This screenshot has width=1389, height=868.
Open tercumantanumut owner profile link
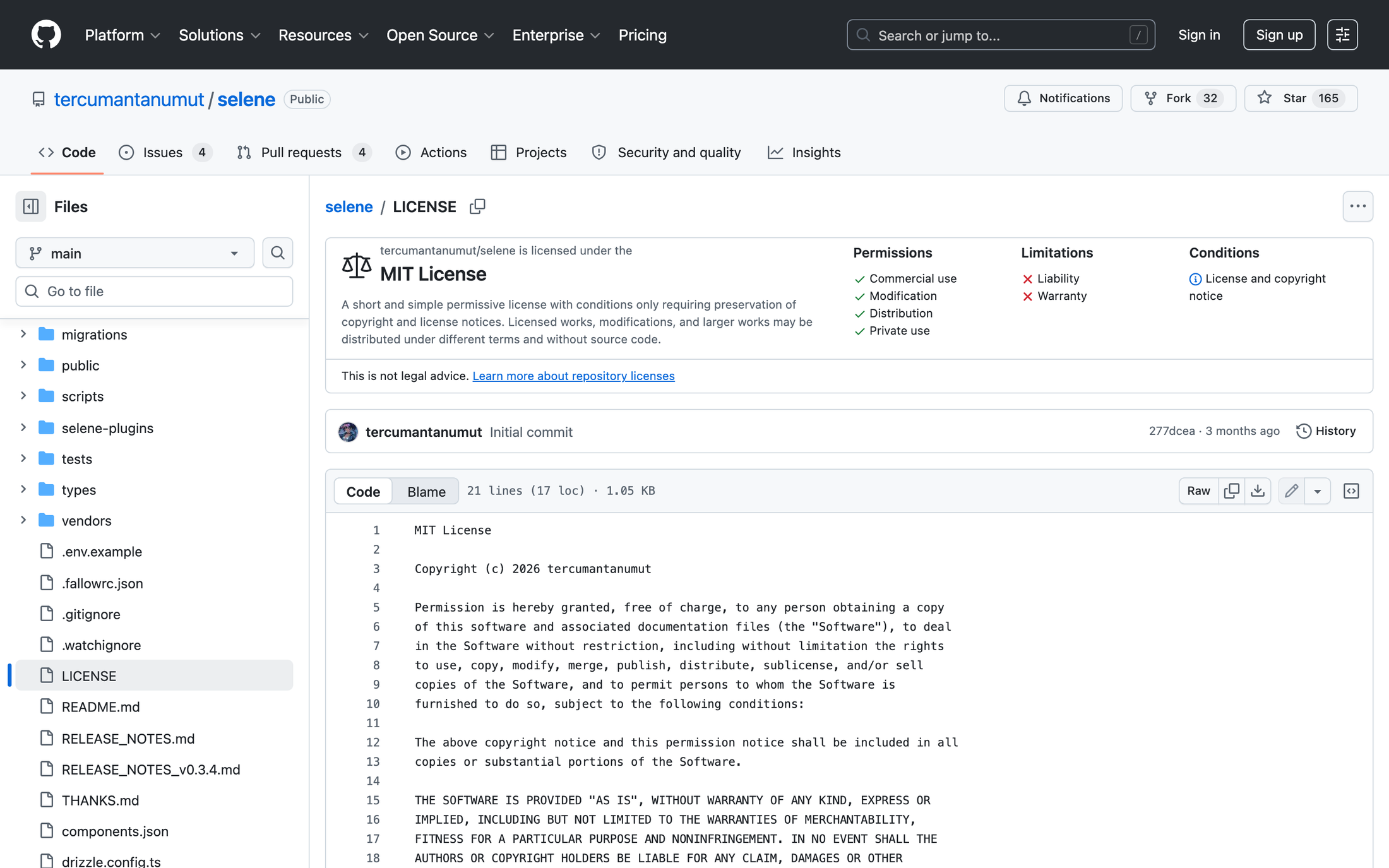coord(129,99)
